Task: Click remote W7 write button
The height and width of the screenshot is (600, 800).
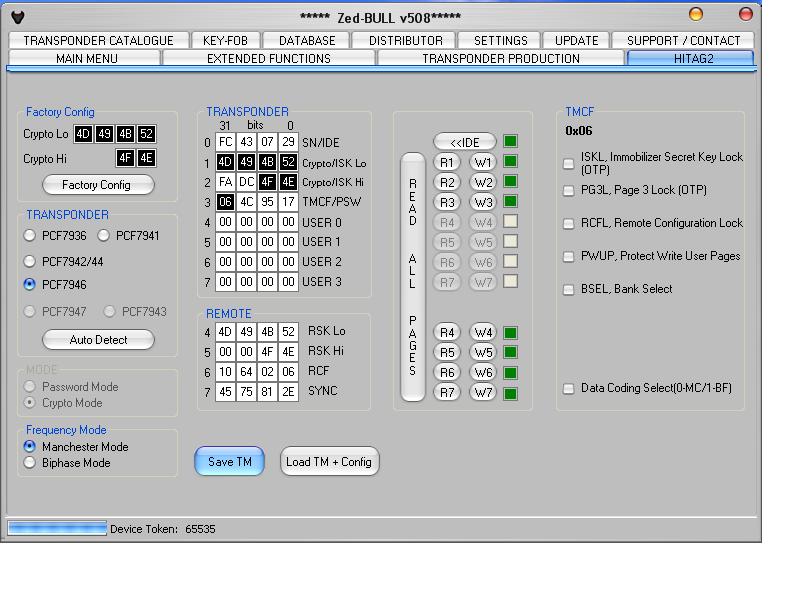Action: tap(483, 392)
